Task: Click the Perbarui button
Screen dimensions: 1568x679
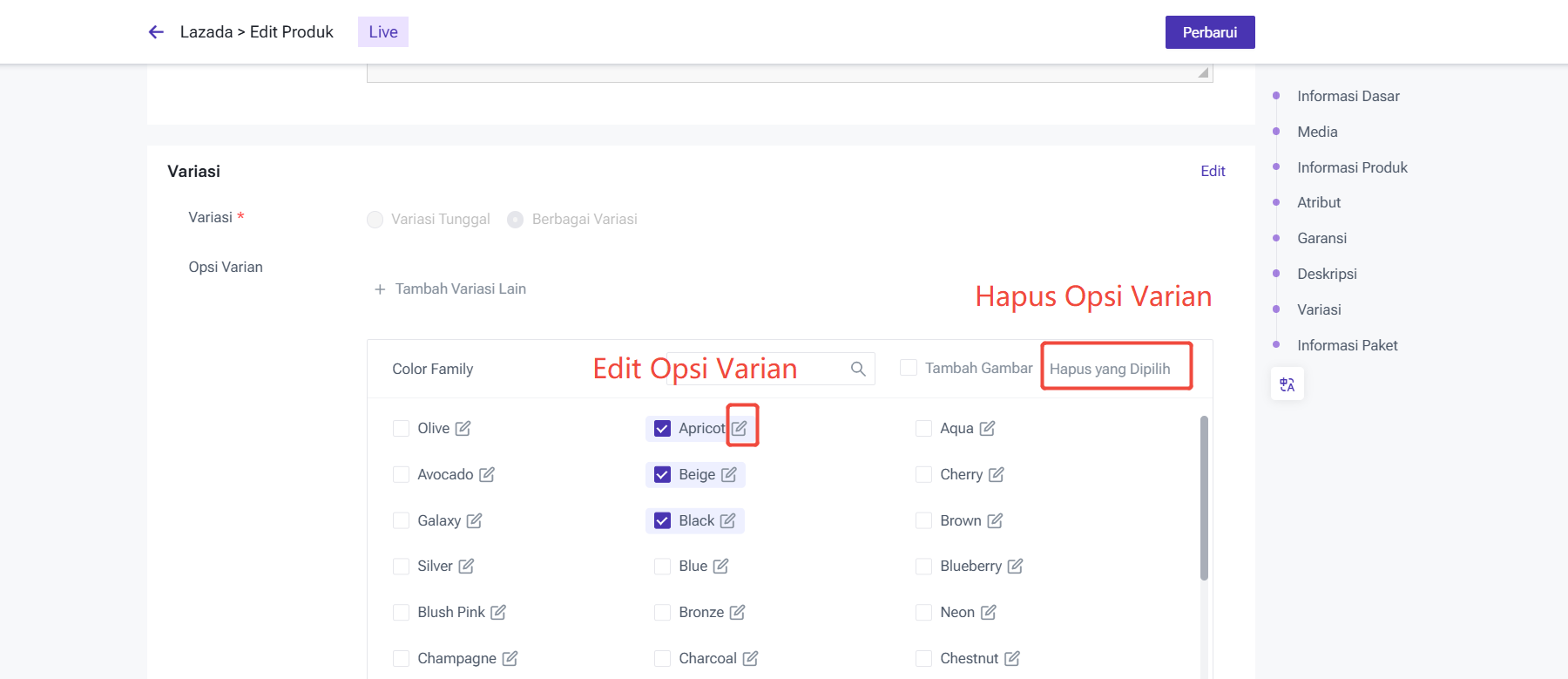Action: (1209, 32)
